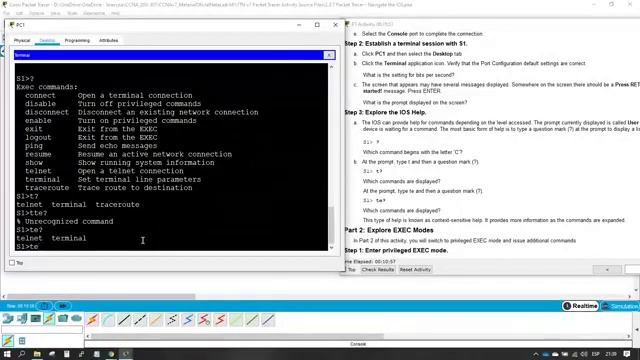Choose the dotted zigzag Phone cable
Image resolution: width=640 pixels, height=360 pixels.
pos(172,320)
